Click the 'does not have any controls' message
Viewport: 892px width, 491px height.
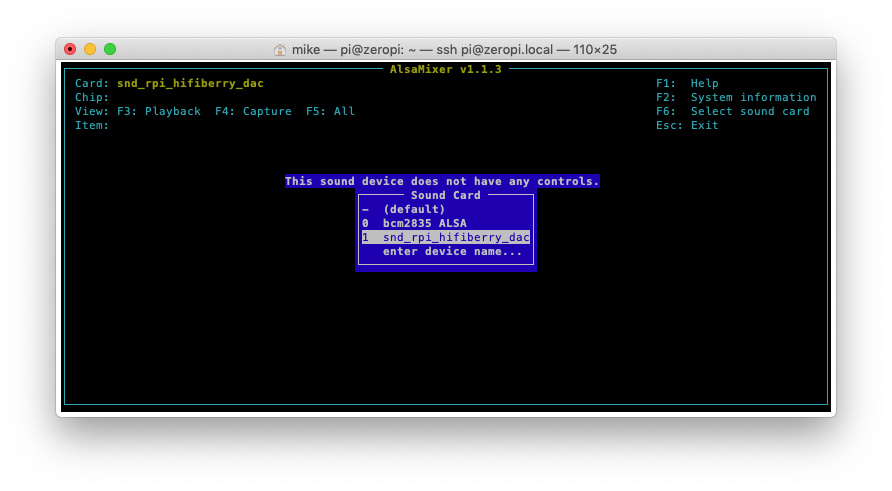pyautogui.click(x=442, y=181)
